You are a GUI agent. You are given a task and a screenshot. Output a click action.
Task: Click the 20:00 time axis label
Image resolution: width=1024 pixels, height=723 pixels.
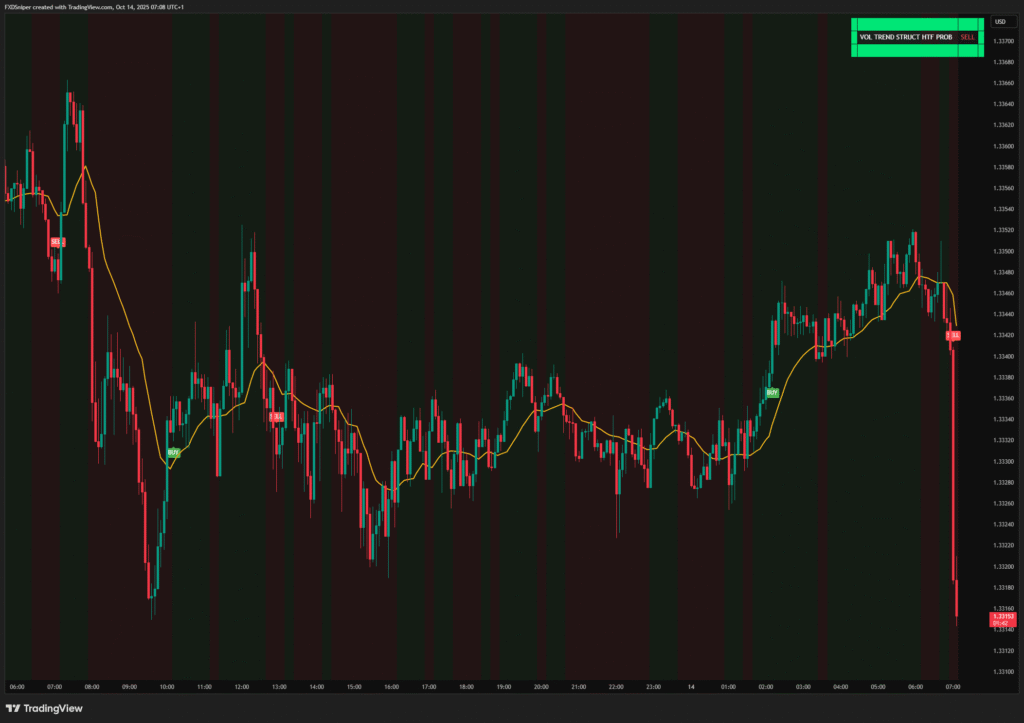pos(540,687)
